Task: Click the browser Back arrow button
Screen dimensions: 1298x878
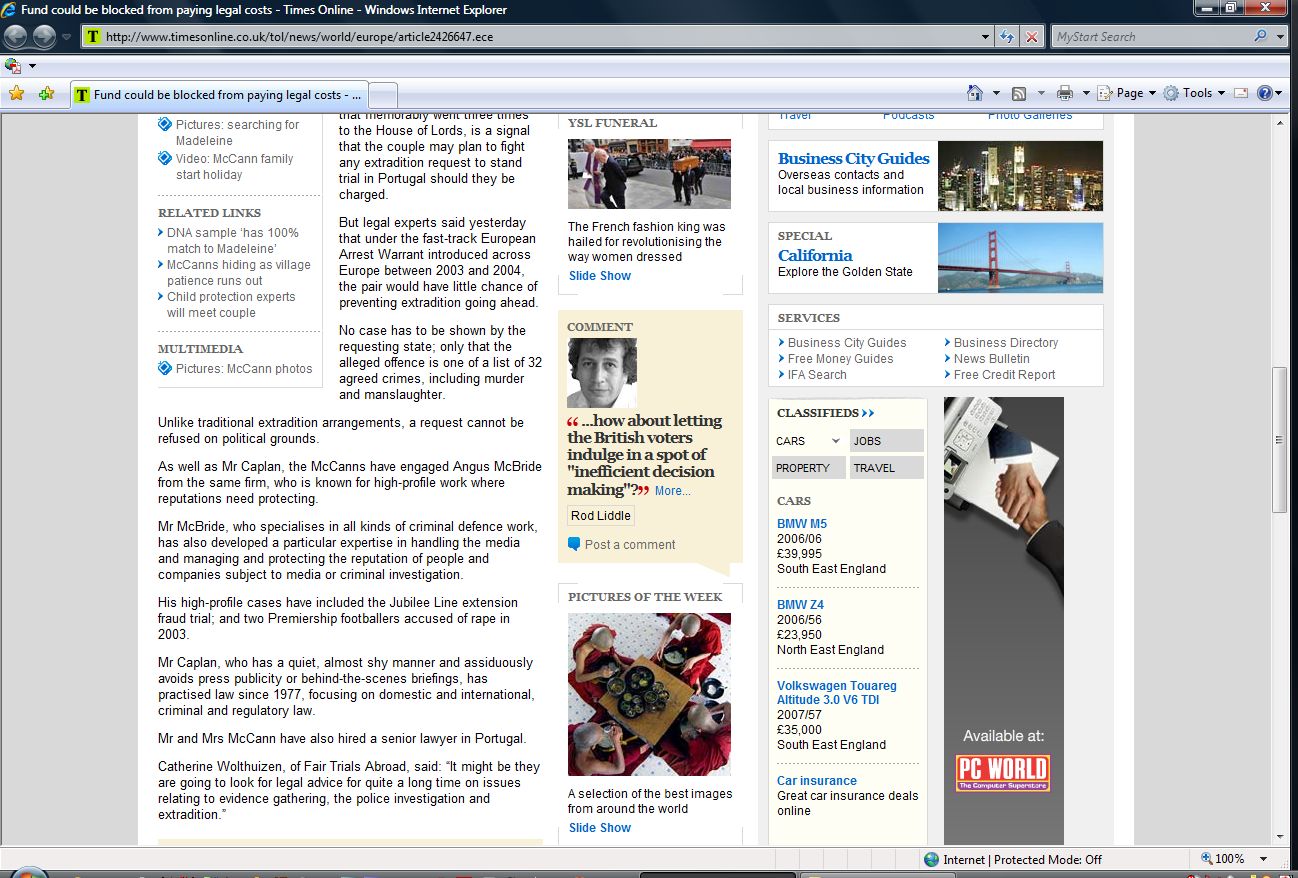Action: 16,37
